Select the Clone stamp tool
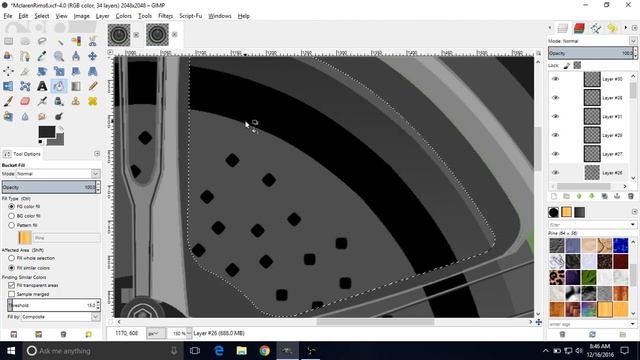The image size is (640, 360). click(x=76, y=101)
